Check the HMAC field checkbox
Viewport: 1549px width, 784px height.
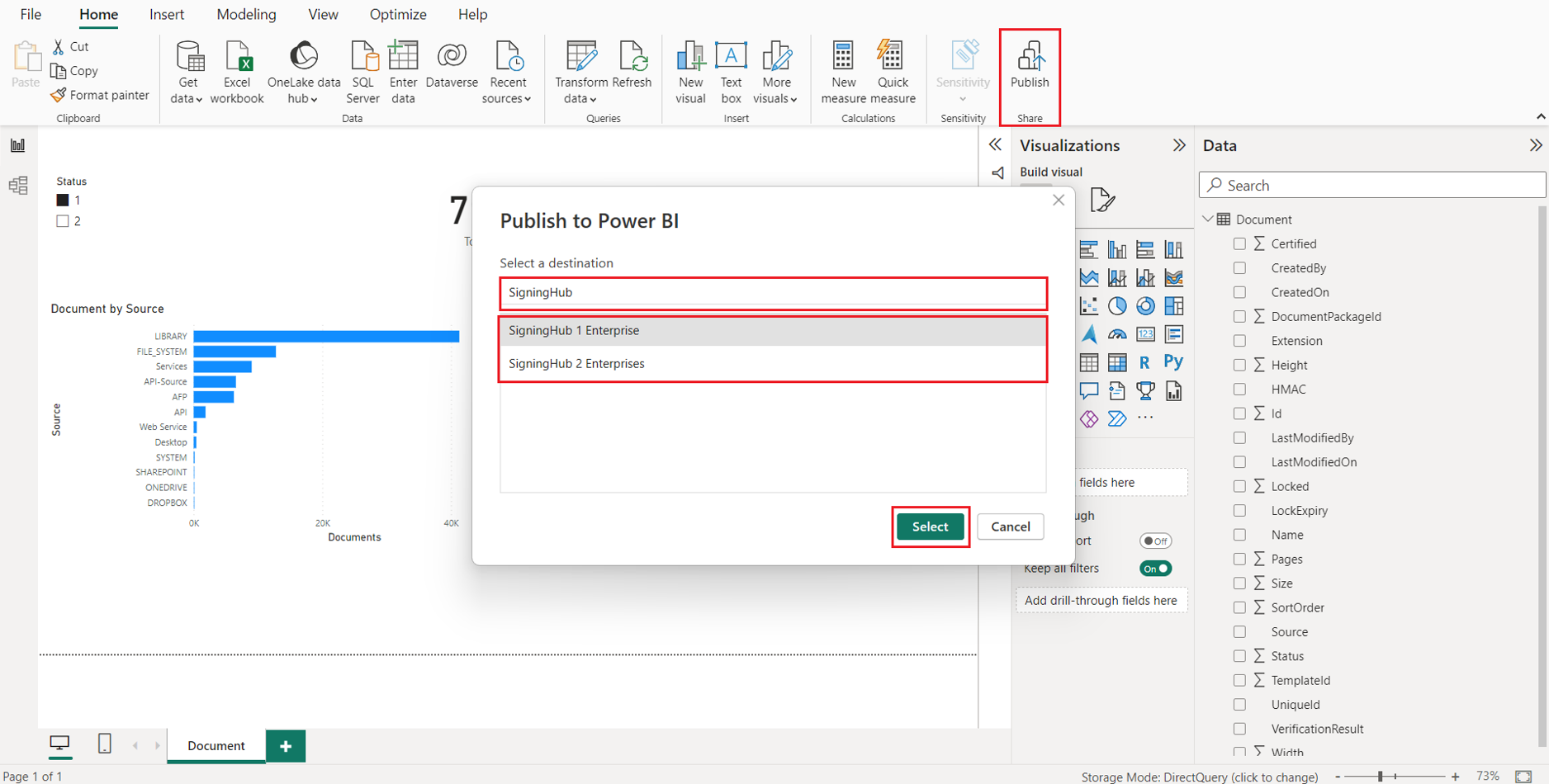click(x=1239, y=390)
